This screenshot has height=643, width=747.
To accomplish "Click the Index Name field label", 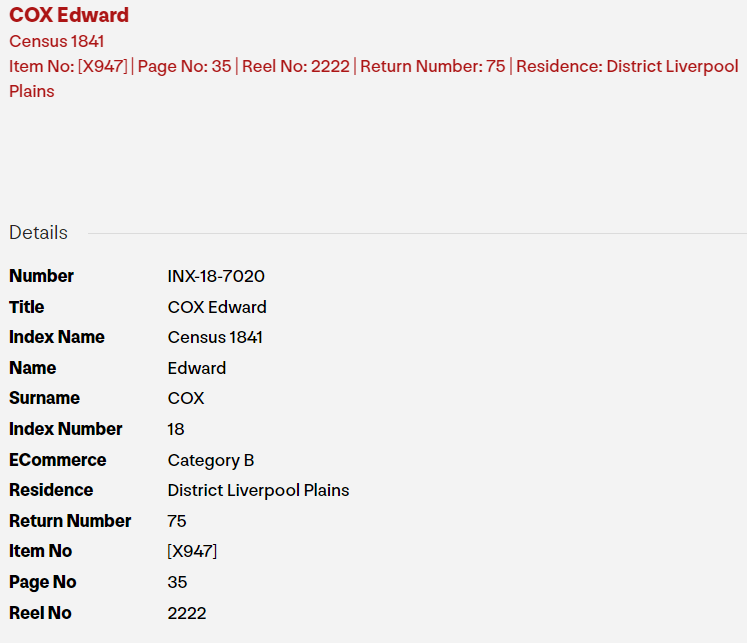I will click(57, 337).
